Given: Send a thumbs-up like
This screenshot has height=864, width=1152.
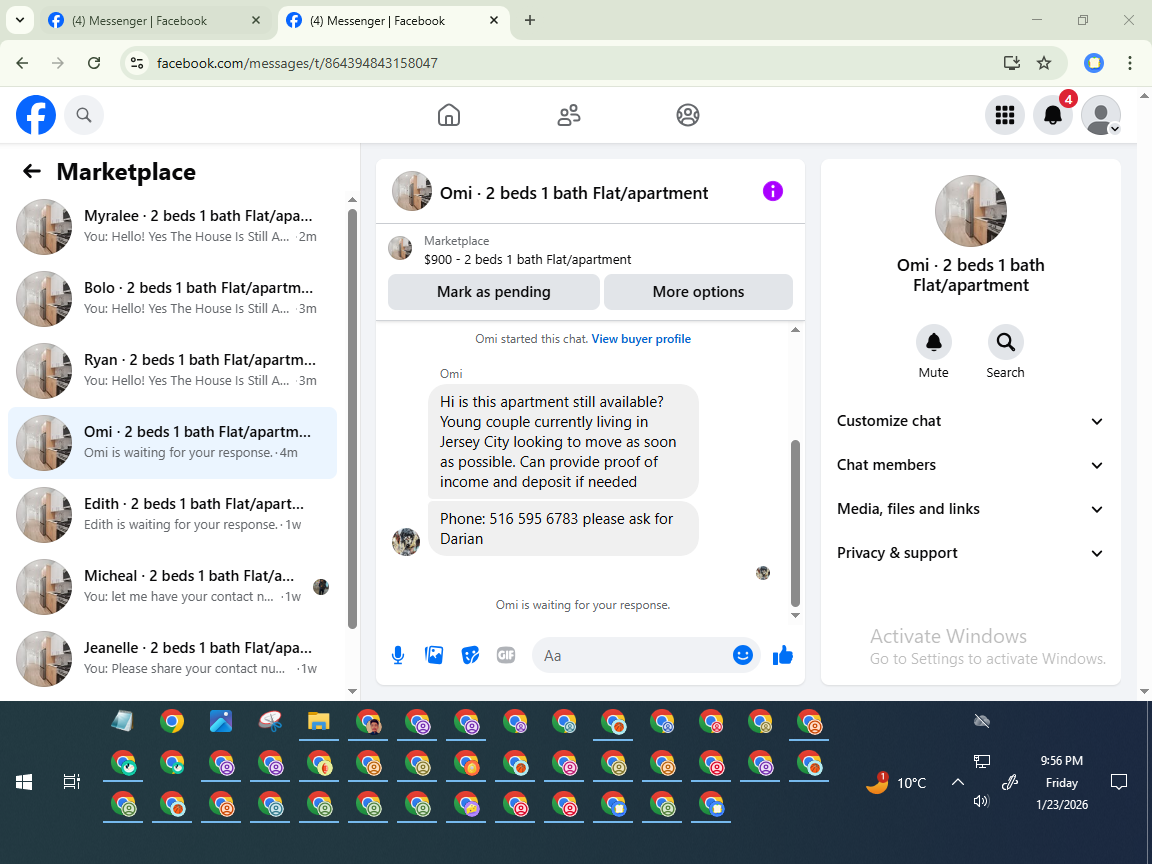Looking at the screenshot, I should tap(783, 655).
